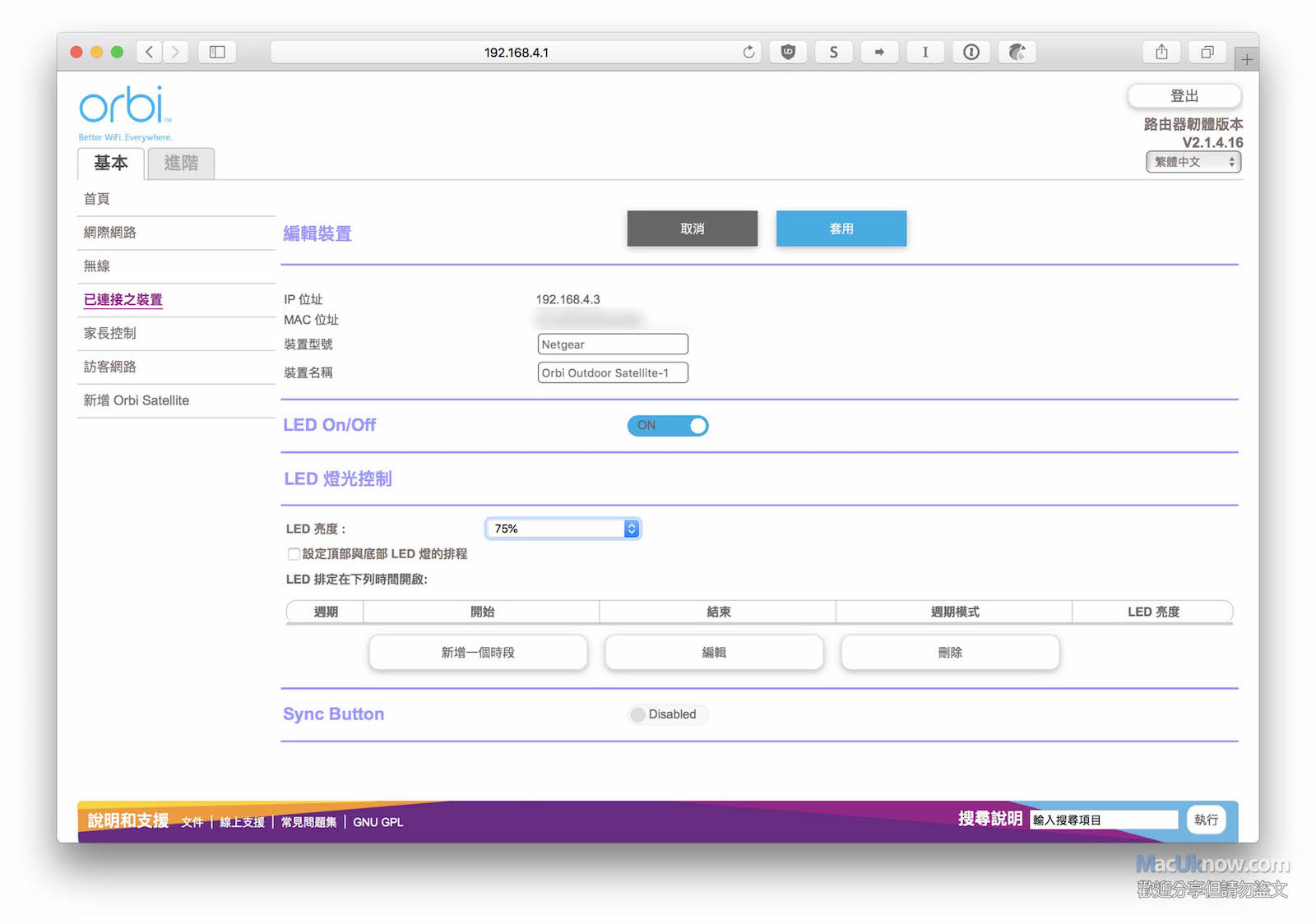Open the LED brightness 75% dropdown
The height and width of the screenshot is (924, 1316).
coord(563,529)
